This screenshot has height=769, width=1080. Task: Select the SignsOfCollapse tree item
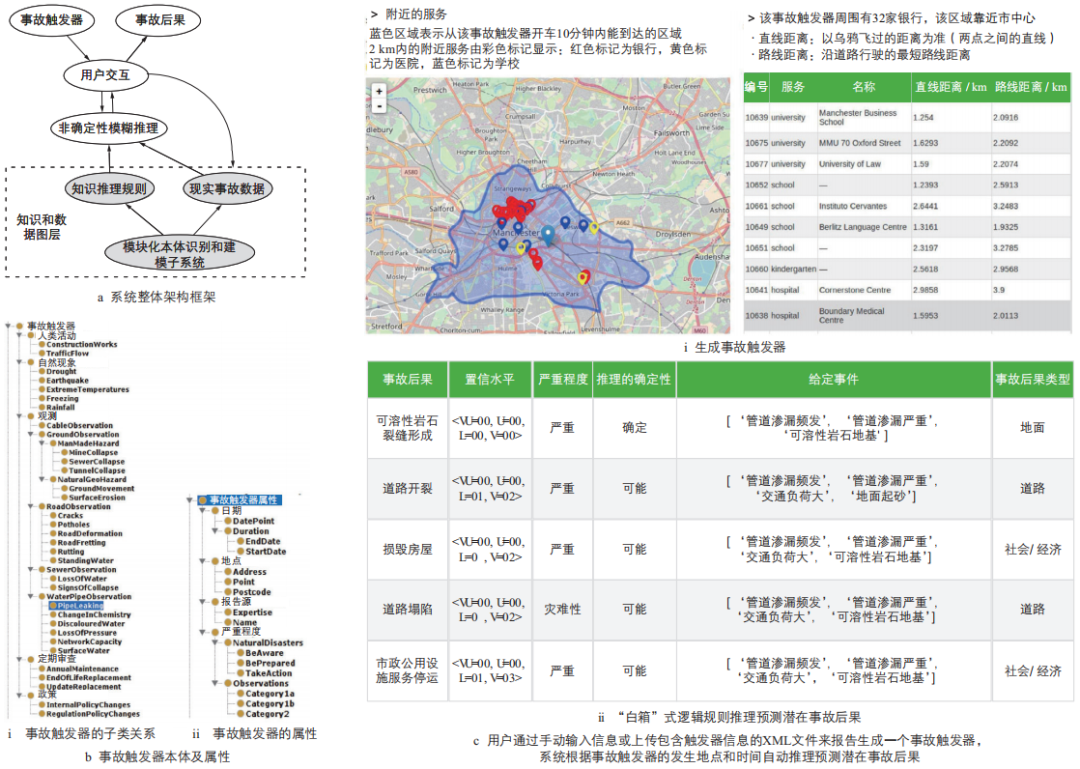point(88,588)
